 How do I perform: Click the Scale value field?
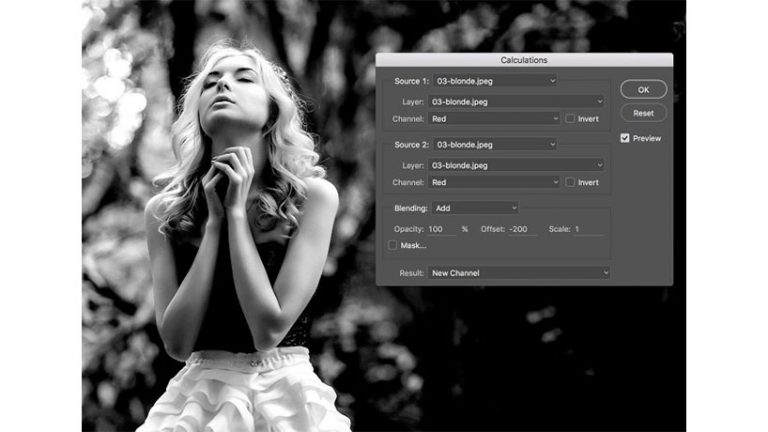(588, 229)
